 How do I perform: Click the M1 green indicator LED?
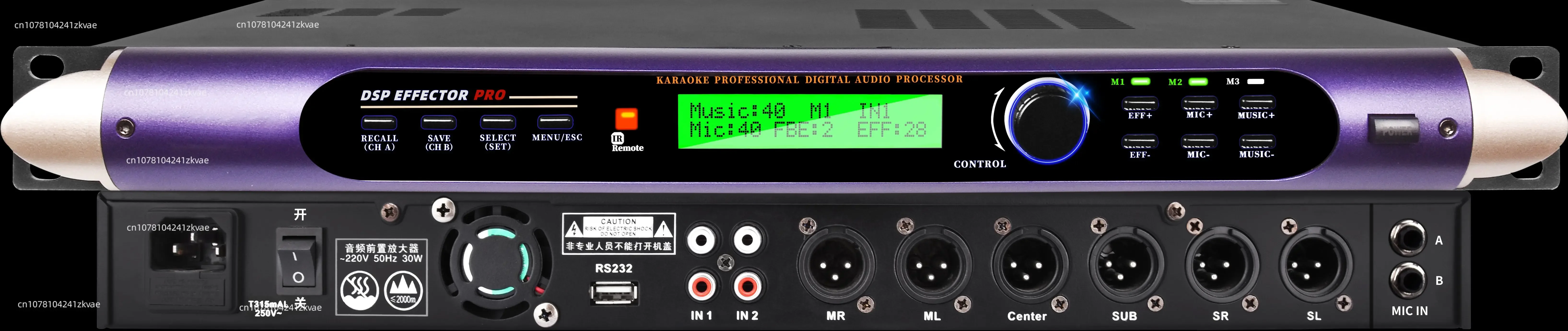[x=1141, y=81]
